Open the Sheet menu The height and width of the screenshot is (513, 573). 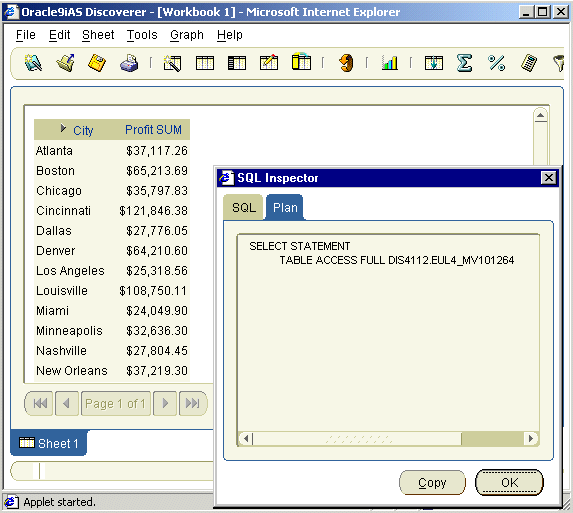(x=98, y=35)
